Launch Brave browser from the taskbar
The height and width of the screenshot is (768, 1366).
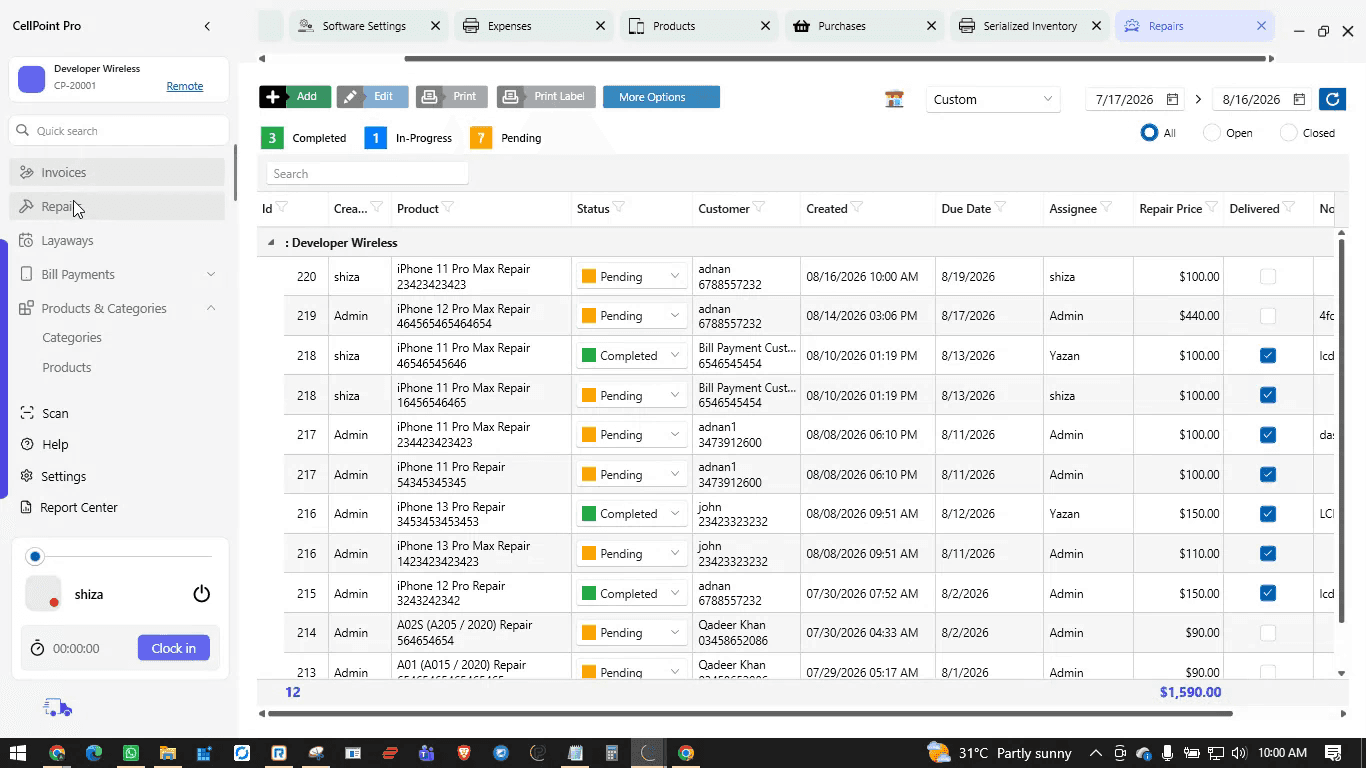[x=464, y=753]
